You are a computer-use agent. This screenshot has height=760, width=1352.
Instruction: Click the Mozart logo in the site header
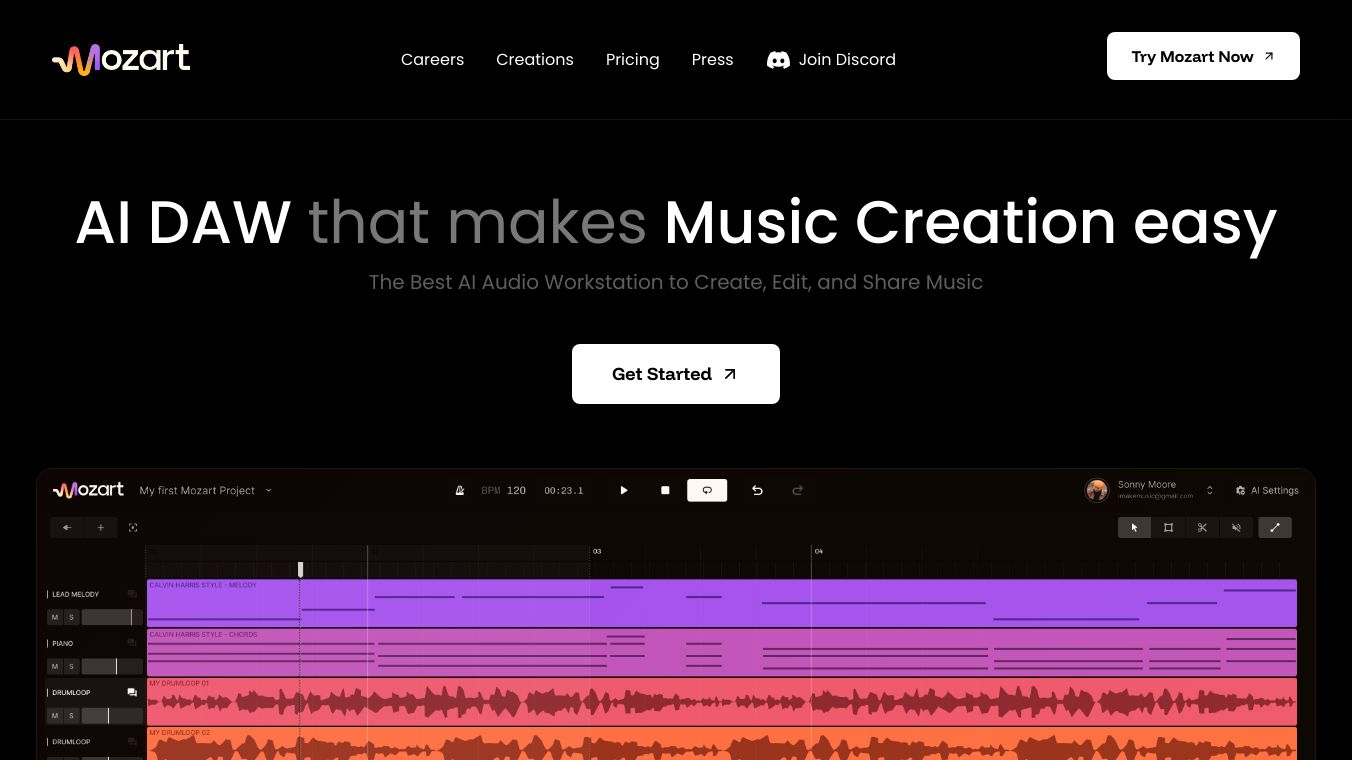click(x=121, y=59)
